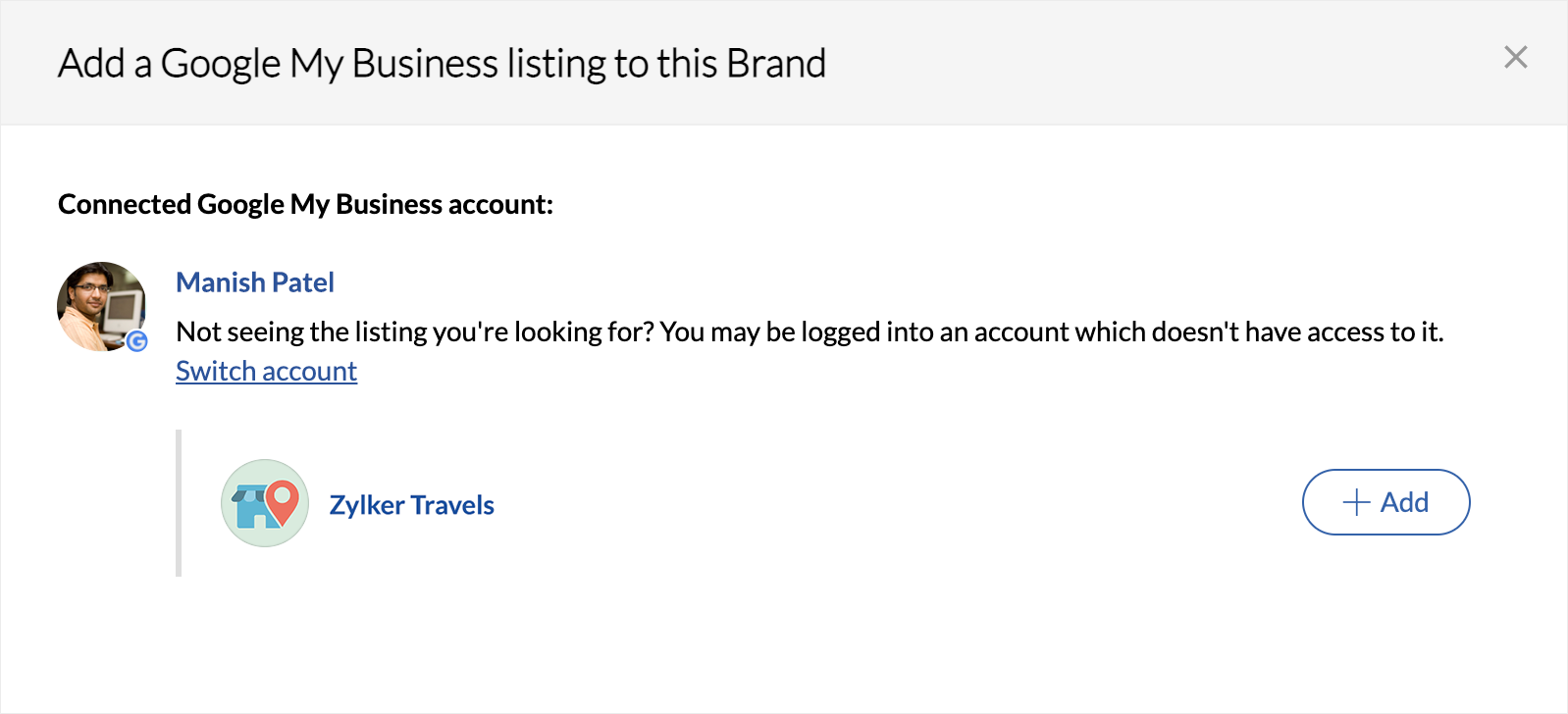Click the surname 'Patel' in account name

coord(303,282)
